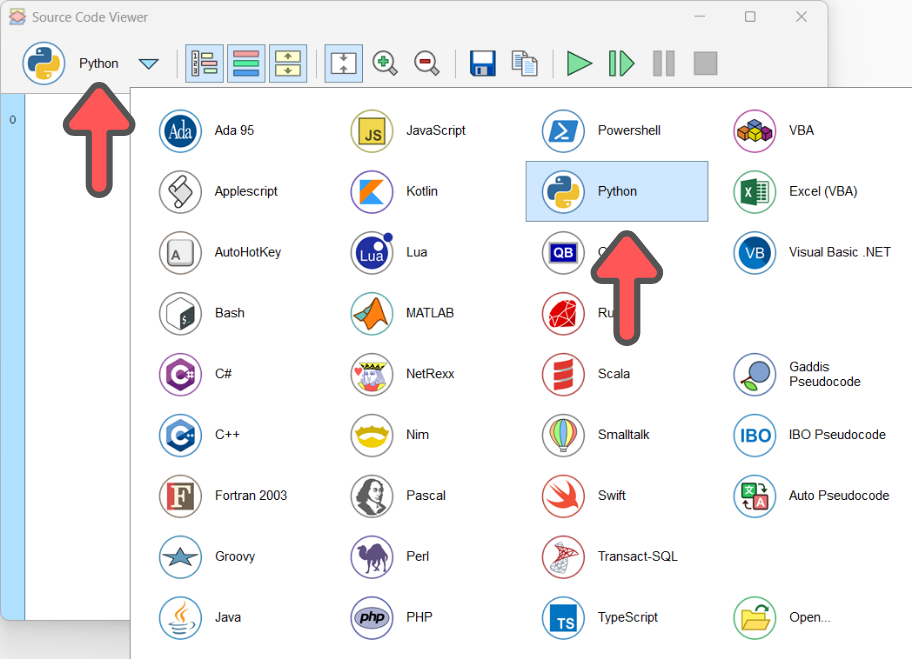This screenshot has height=660, width=912.
Task: Pick the Swift bird icon
Action: pos(563,496)
